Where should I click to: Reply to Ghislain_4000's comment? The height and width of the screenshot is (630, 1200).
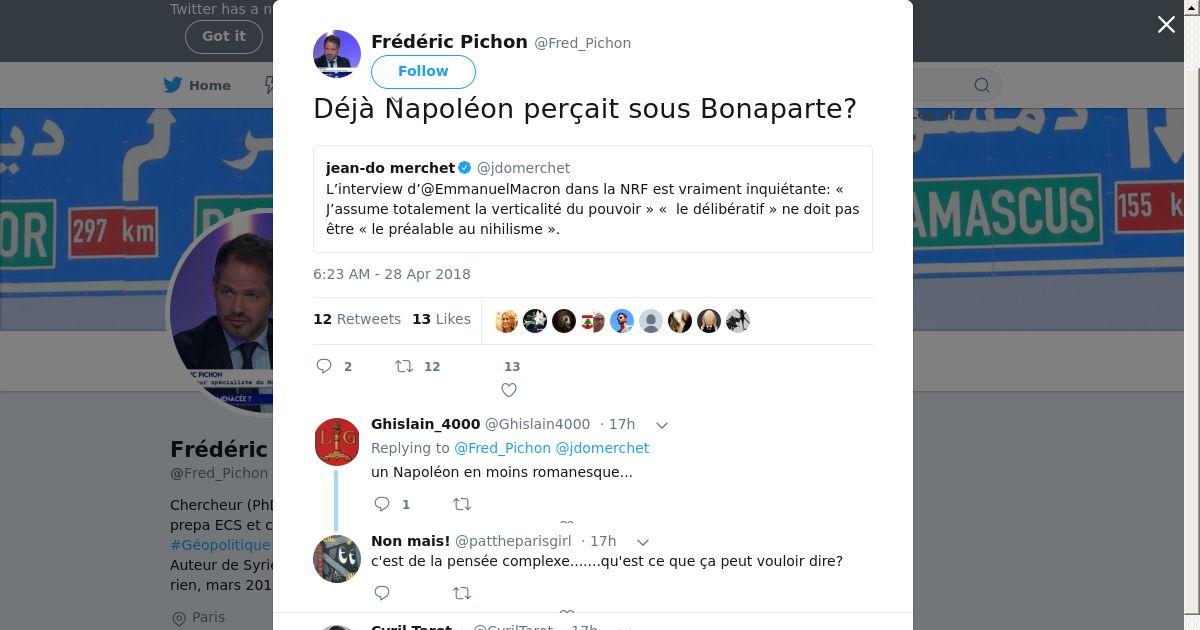[x=382, y=504]
